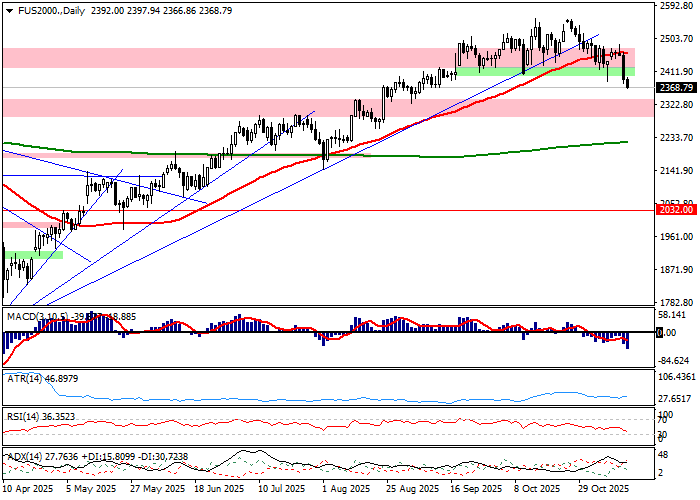
Task: Select the pink zone just above 2322.80
Action: 320,107
